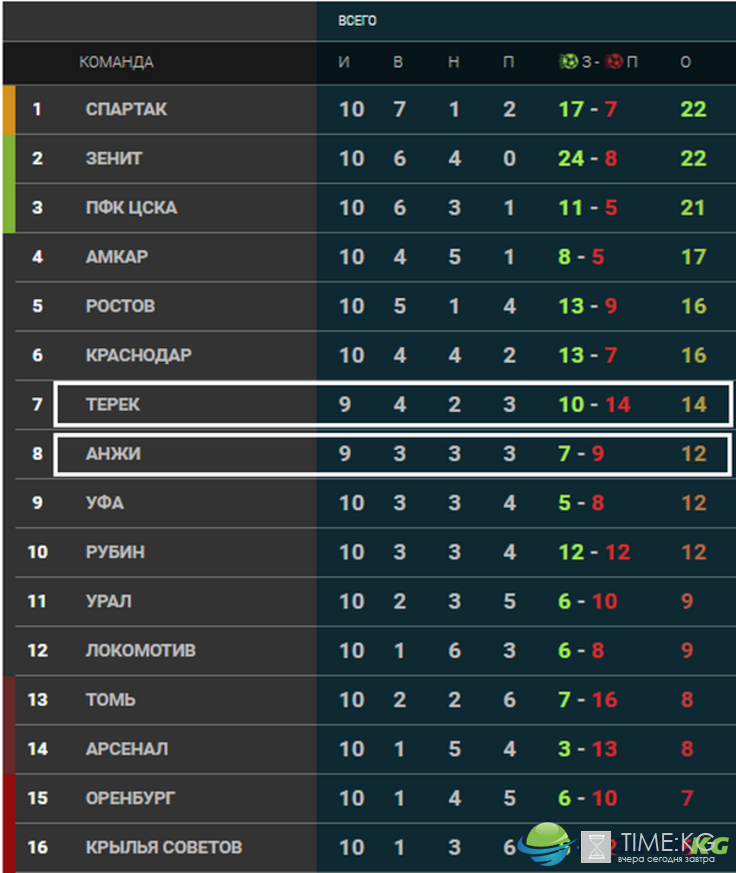Viewport: 736px width, 873px height.
Task: Open the Спартак team link
Action: 126,109
